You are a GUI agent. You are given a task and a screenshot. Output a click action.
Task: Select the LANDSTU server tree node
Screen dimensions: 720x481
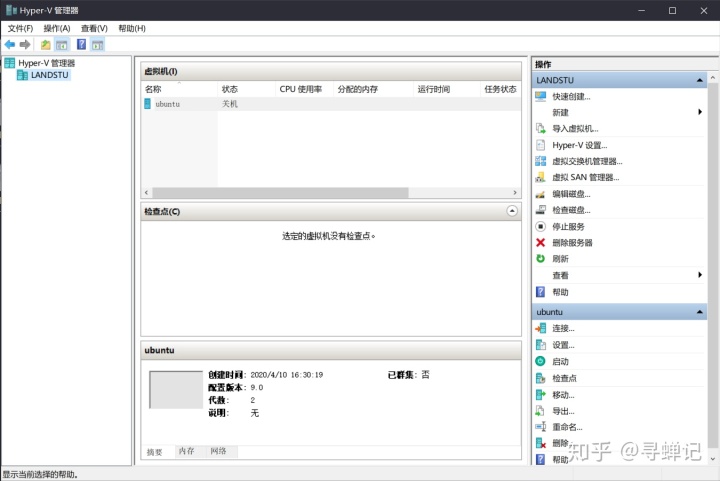point(50,75)
